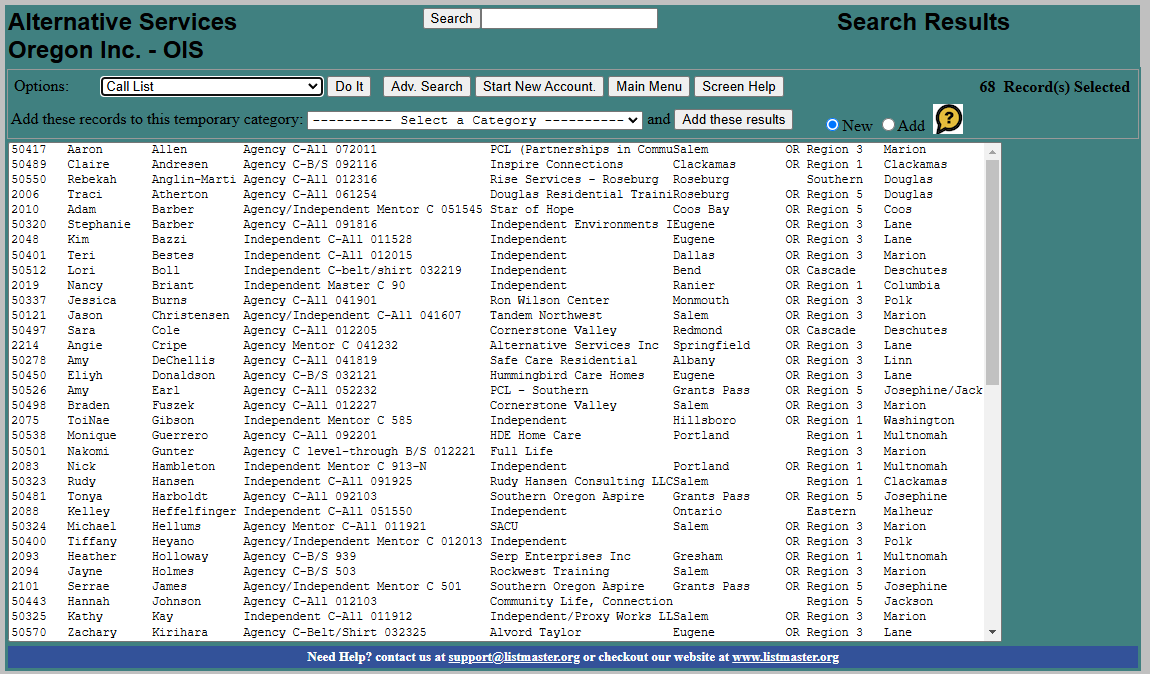Screen dimensions: 1150x674
Task: Open the Call List options dropdown
Action: pyautogui.click(x=211, y=87)
